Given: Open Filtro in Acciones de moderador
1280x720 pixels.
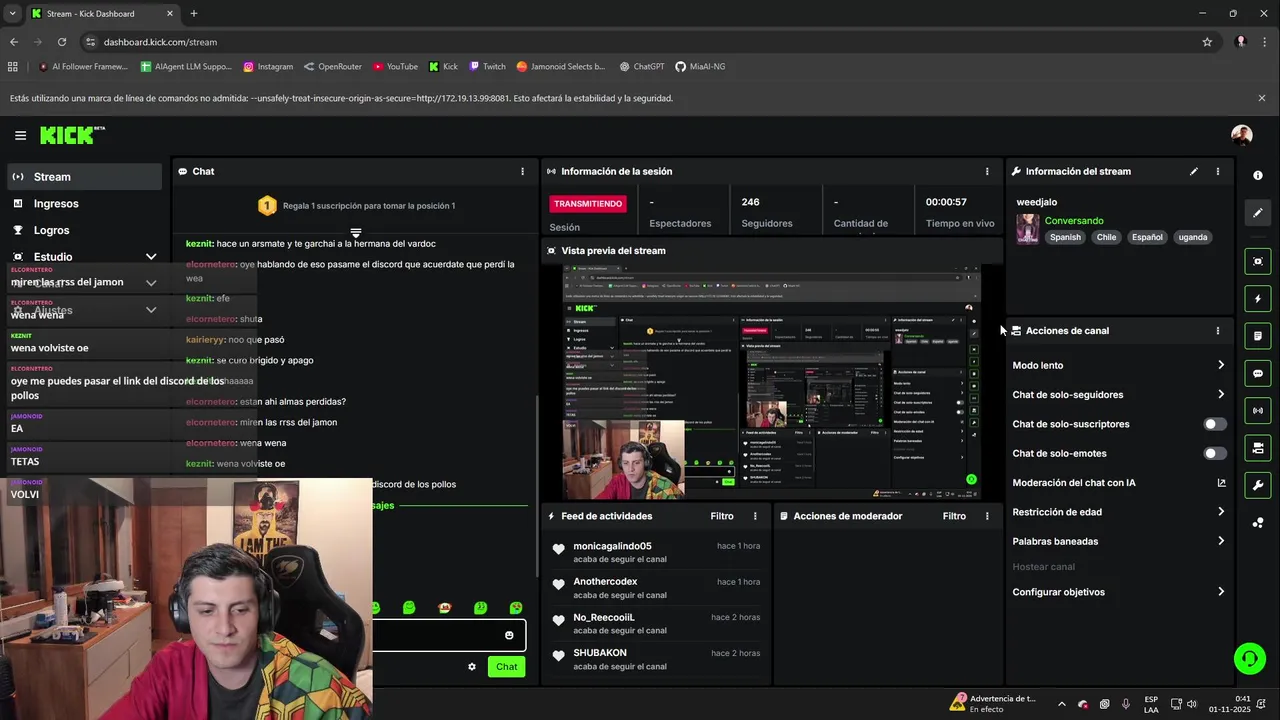Looking at the screenshot, I should click(x=954, y=516).
